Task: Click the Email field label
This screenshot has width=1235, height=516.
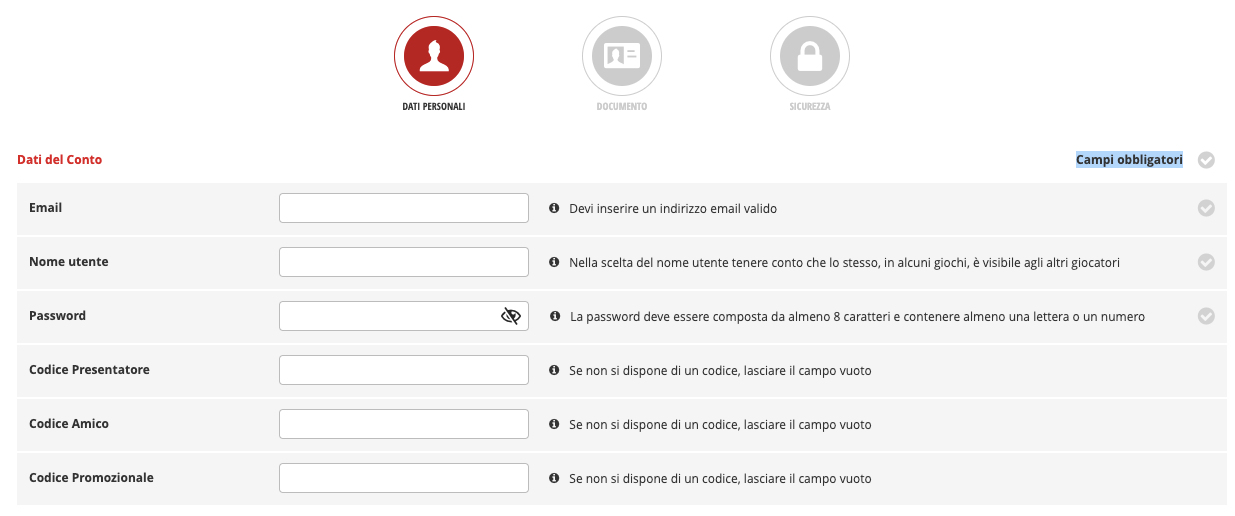Action: coord(46,208)
